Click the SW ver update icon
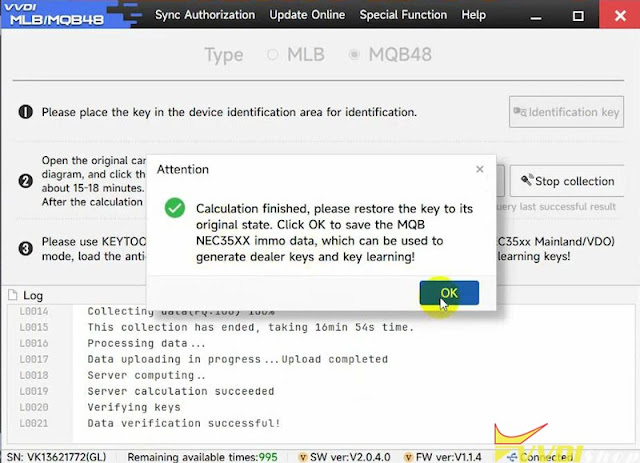 tap(302, 457)
